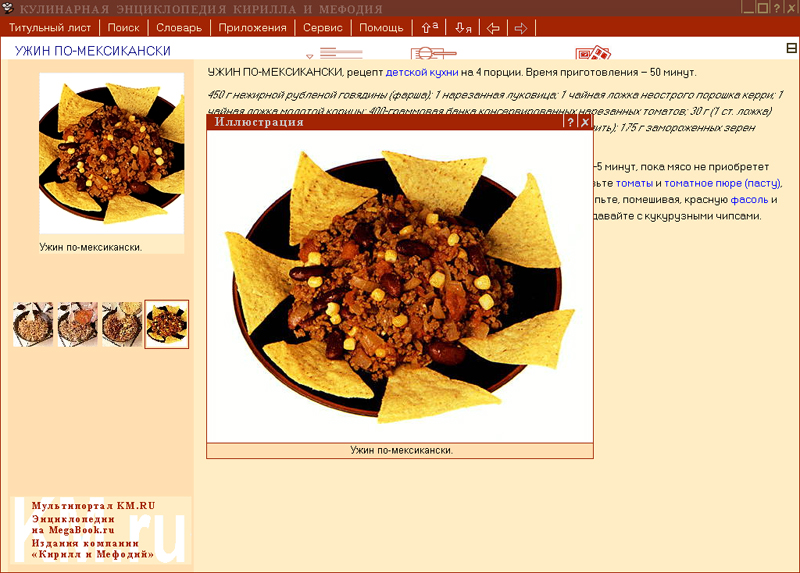Screen dimensions: 800x573
Task: Open Мультипортал KM.RU link
Action: (93, 506)
